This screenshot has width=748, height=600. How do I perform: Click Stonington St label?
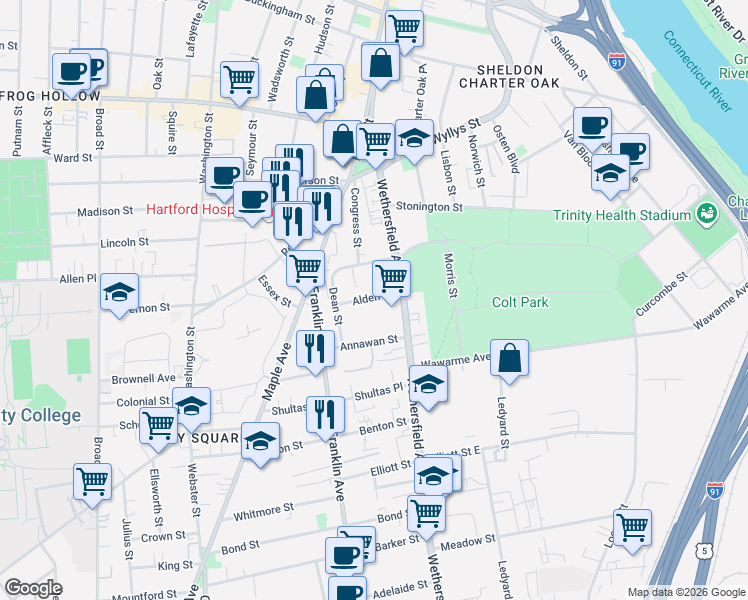(x=429, y=207)
